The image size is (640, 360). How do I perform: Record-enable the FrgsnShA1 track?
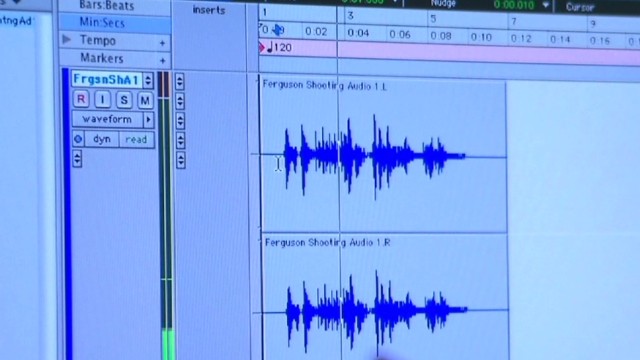(x=81, y=99)
